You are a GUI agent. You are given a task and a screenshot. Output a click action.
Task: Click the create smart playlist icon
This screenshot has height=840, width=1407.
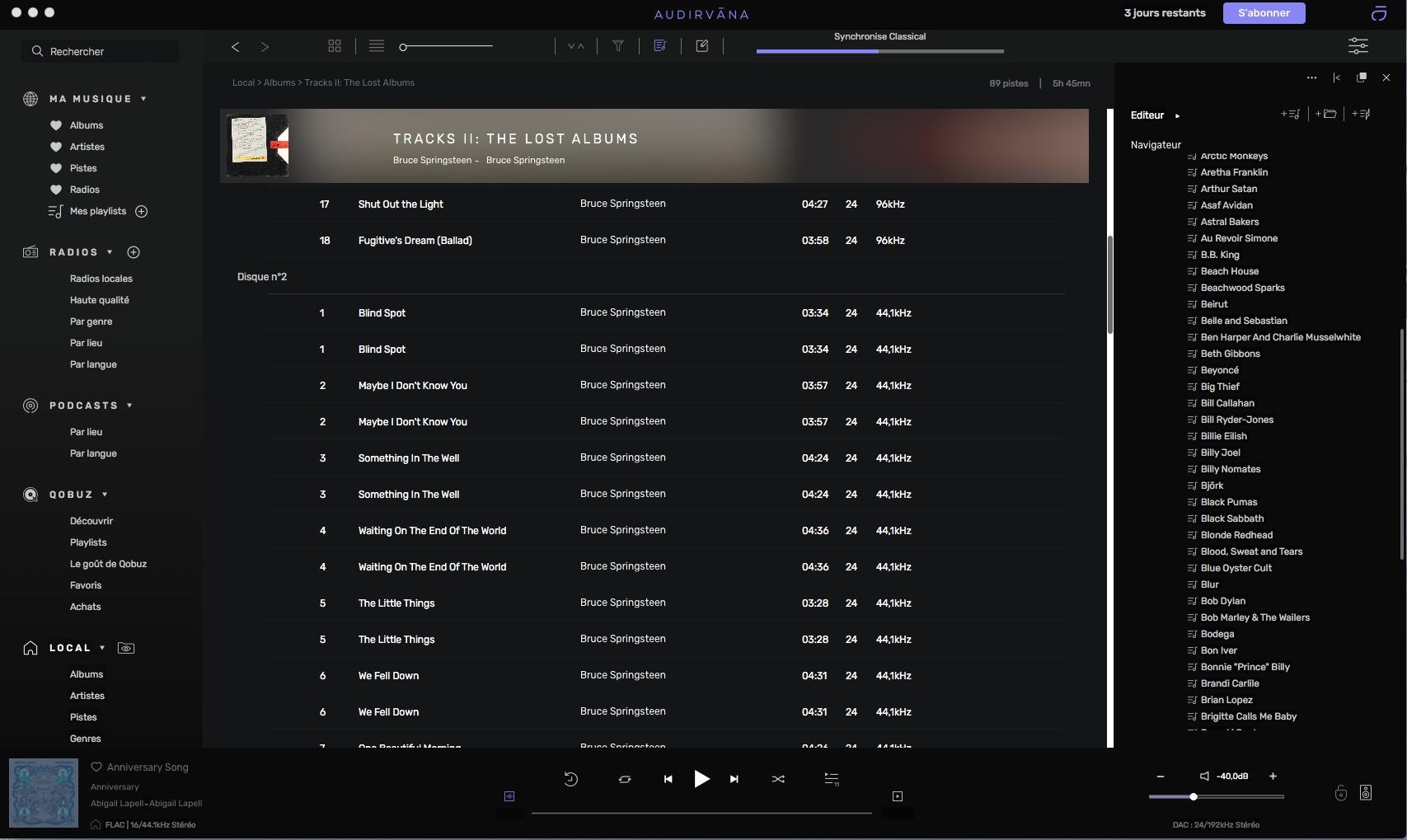1361,114
